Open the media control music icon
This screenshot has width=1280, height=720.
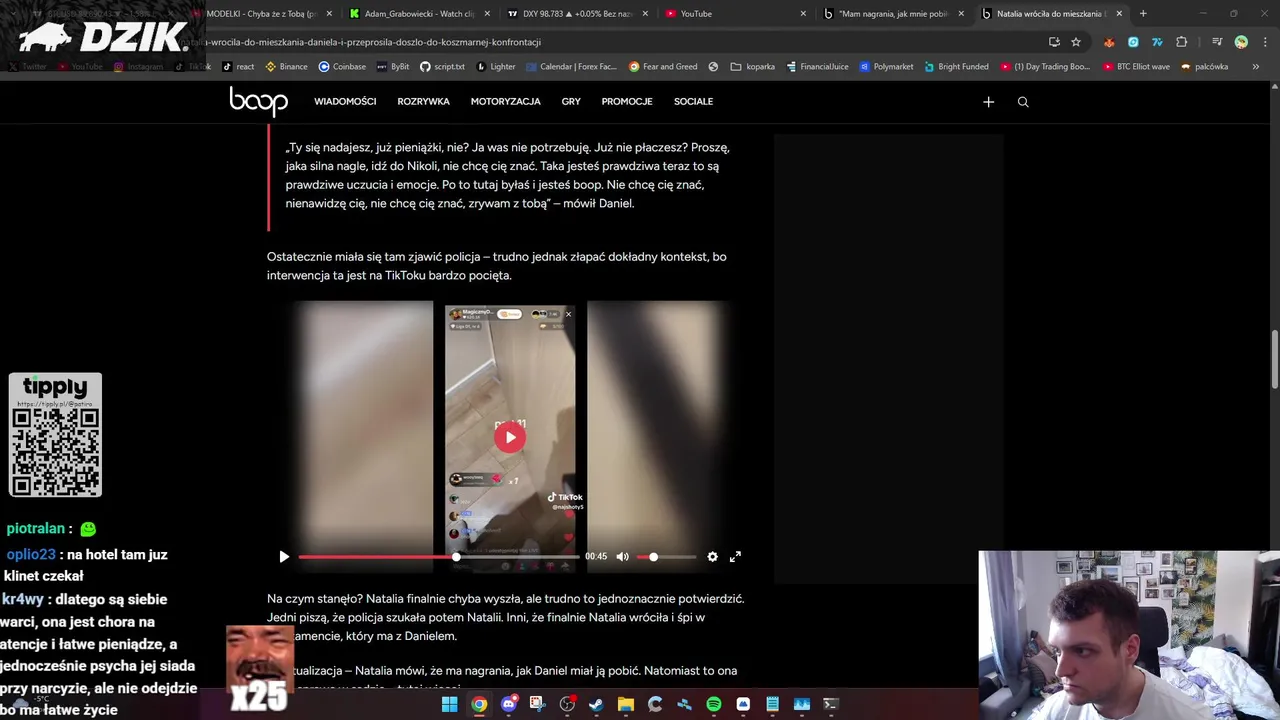tap(1217, 42)
